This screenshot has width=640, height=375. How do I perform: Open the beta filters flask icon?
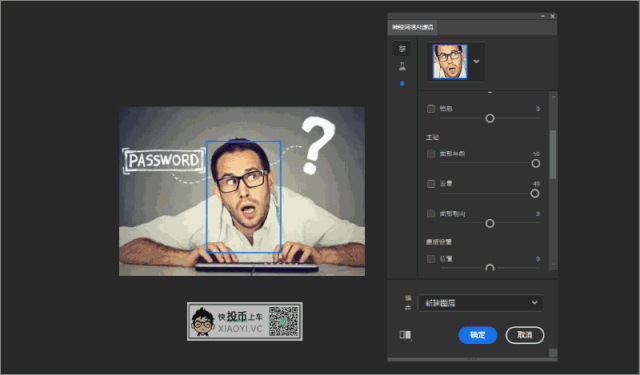[402, 67]
